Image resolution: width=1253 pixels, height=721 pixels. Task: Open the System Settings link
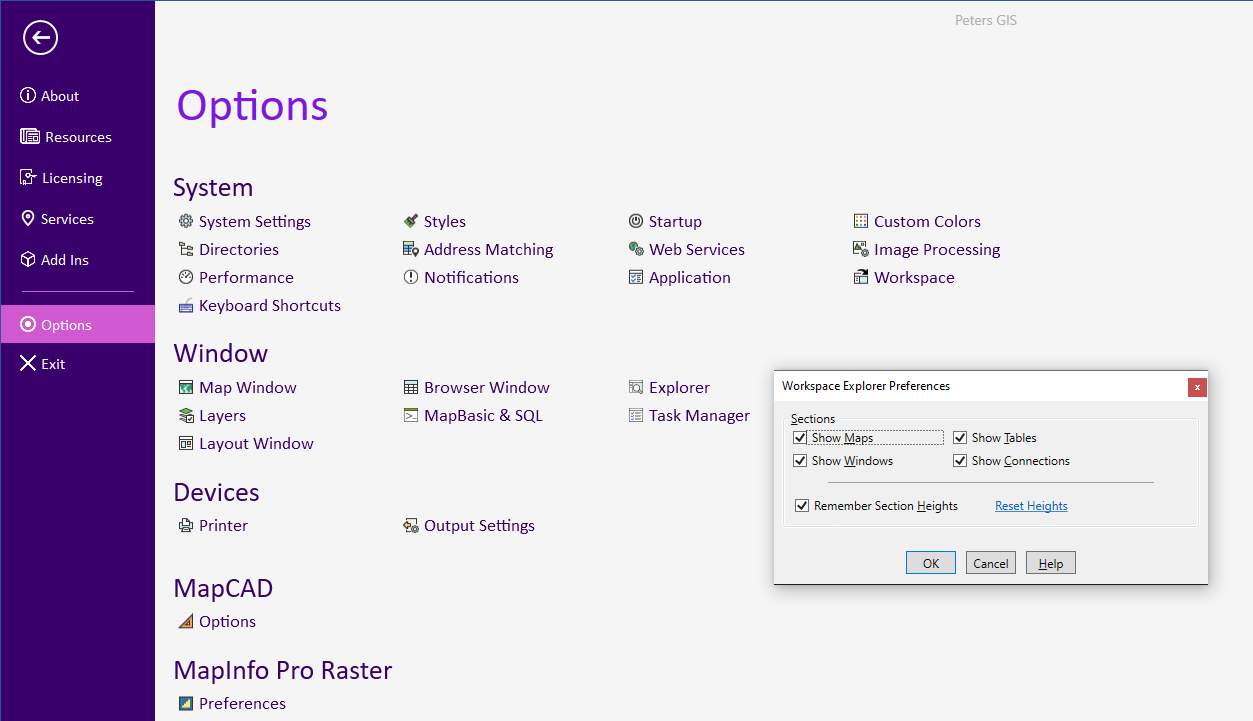tap(255, 221)
